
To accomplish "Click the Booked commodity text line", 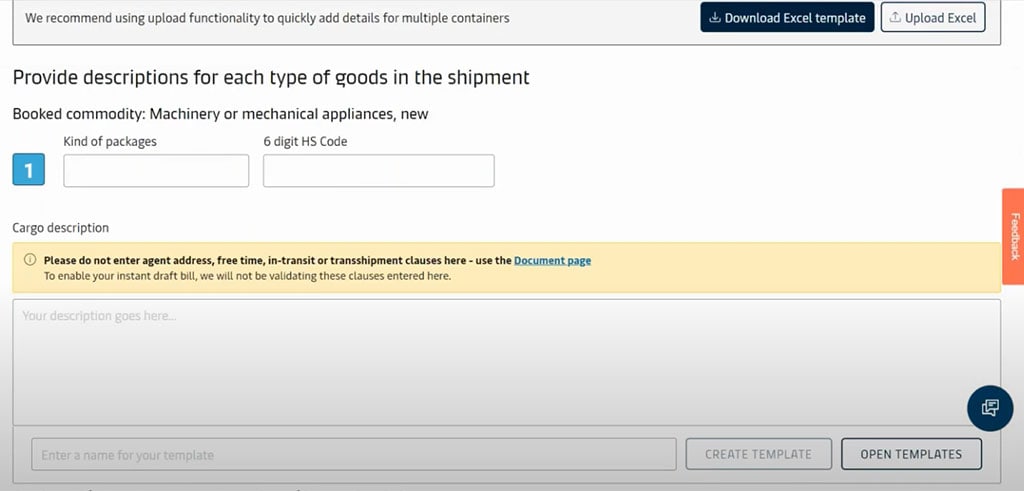I will coord(220,114).
